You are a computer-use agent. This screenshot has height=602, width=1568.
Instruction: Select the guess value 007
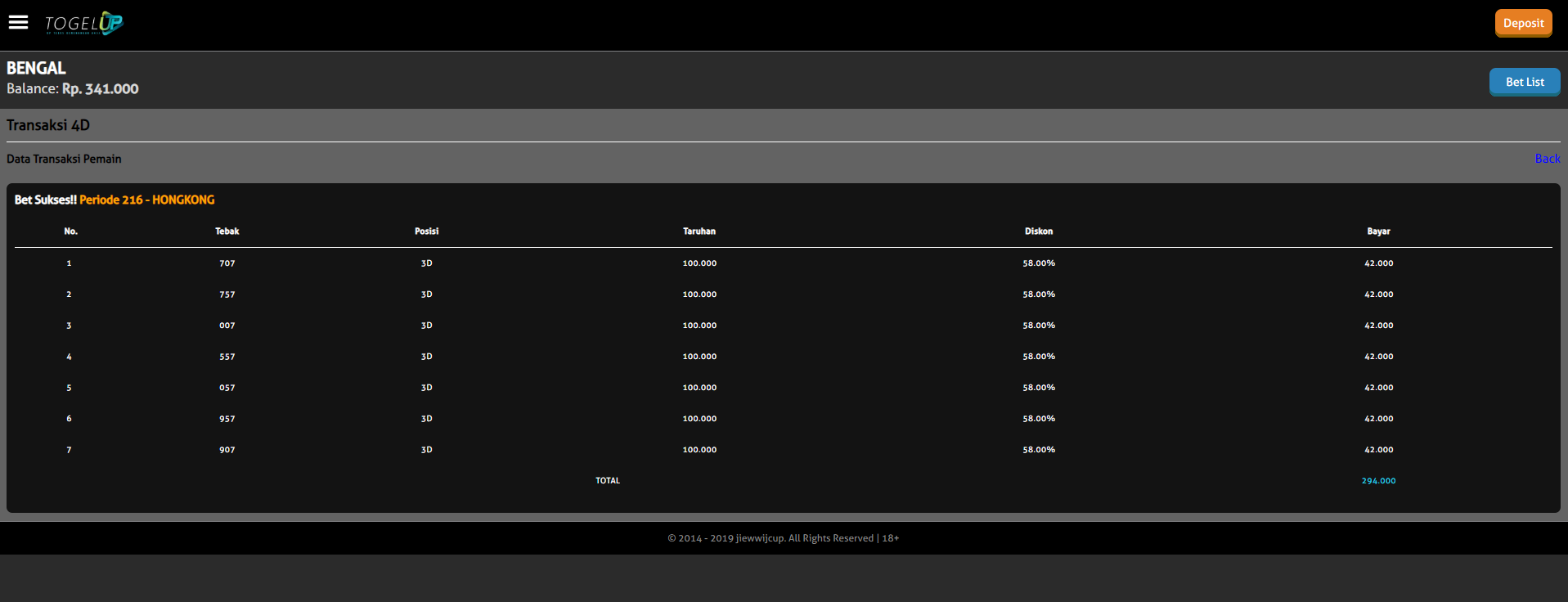coord(227,326)
